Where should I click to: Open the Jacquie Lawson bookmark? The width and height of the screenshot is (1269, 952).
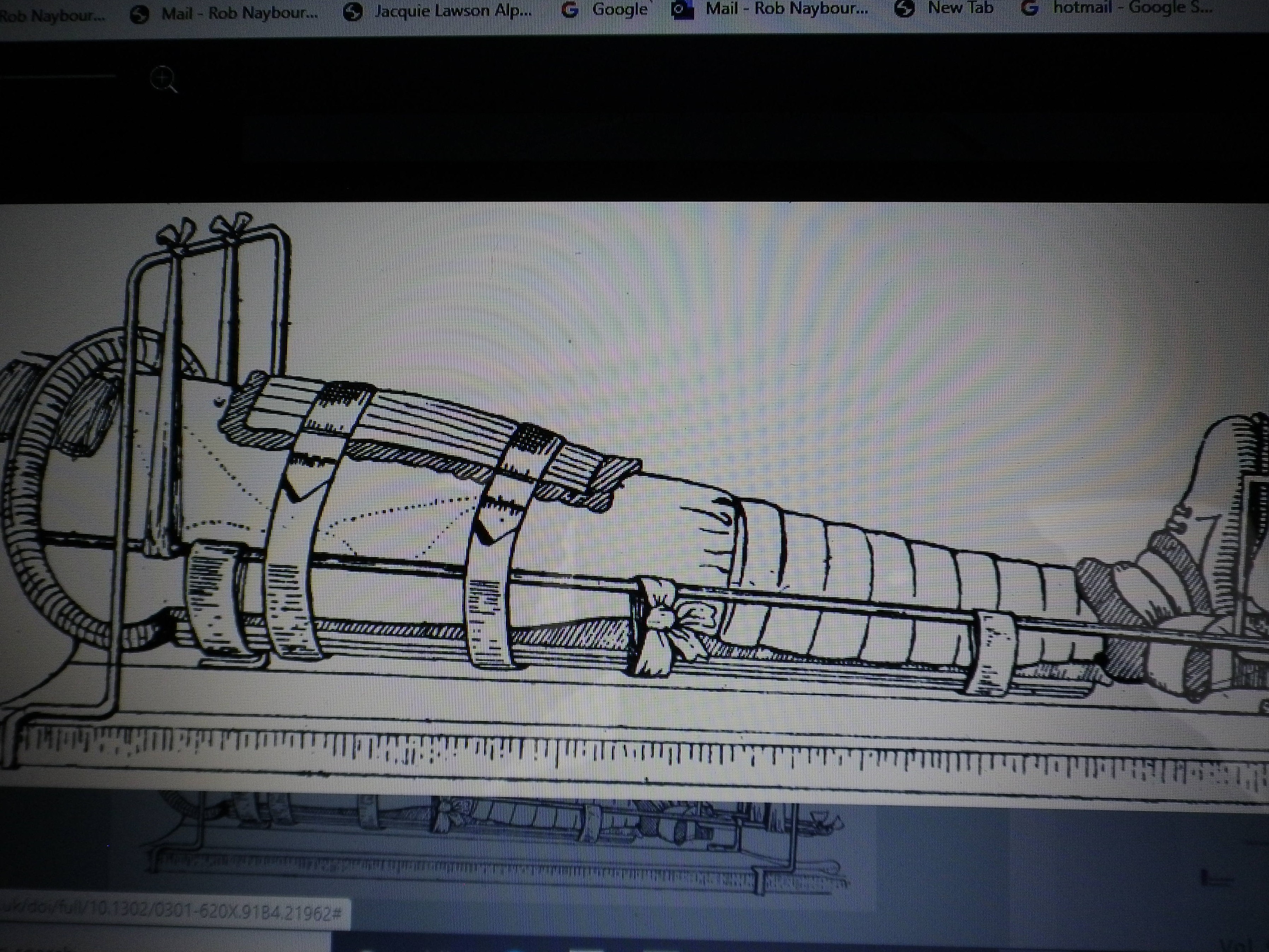pos(437,11)
